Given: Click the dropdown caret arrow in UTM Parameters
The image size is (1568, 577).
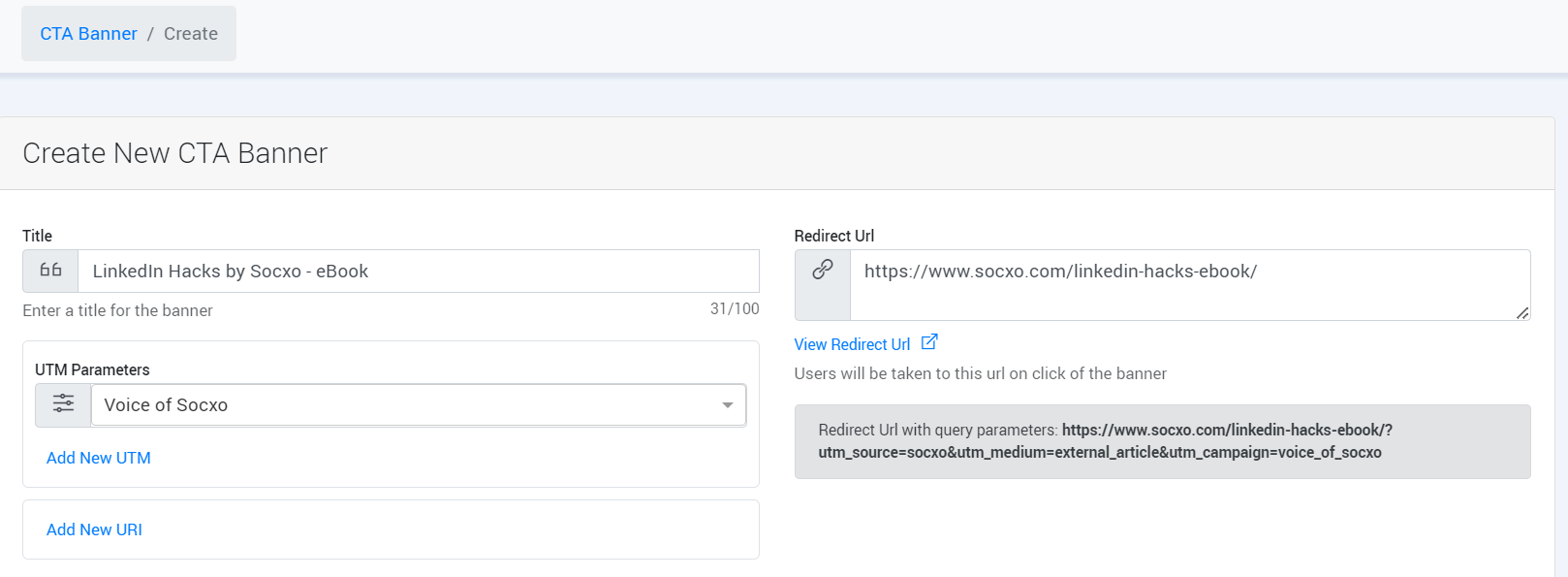Looking at the screenshot, I should [x=728, y=405].
